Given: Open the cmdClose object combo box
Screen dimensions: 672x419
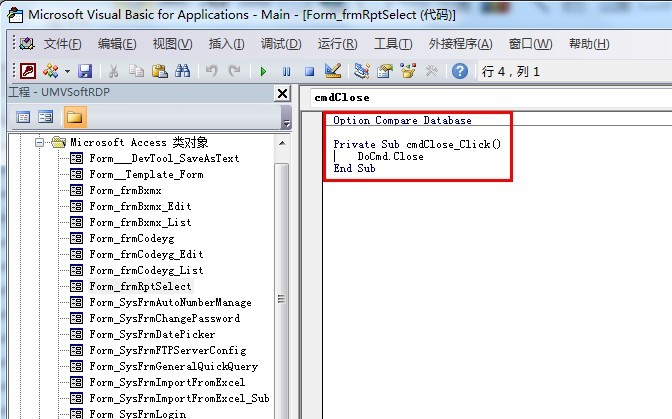Looking at the screenshot, I should click(x=491, y=98).
